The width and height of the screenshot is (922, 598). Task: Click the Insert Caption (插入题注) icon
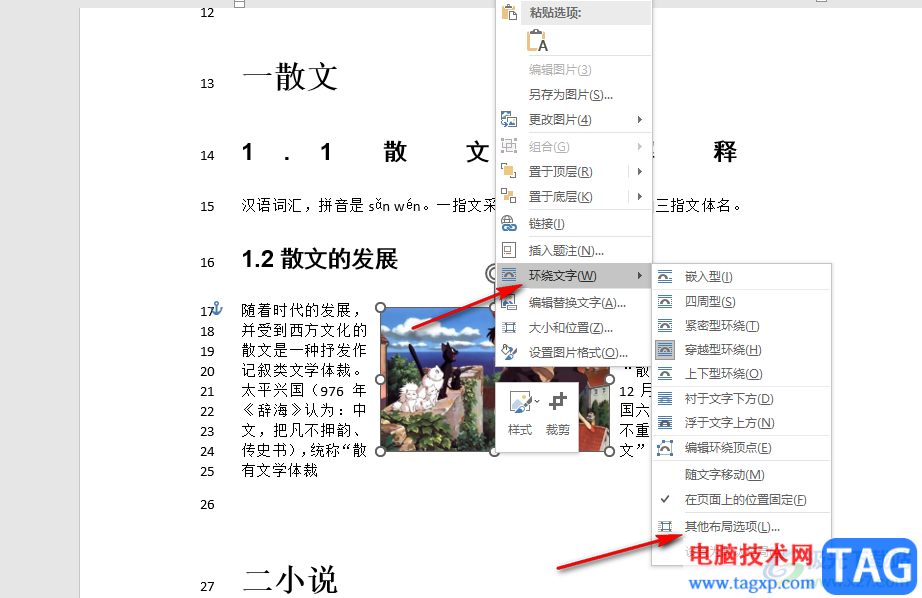pyautogui.click(x=509, y=250)
